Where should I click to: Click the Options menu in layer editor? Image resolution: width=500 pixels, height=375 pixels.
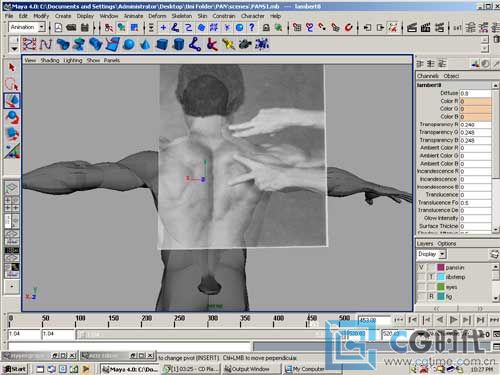(x=446, y=244)
